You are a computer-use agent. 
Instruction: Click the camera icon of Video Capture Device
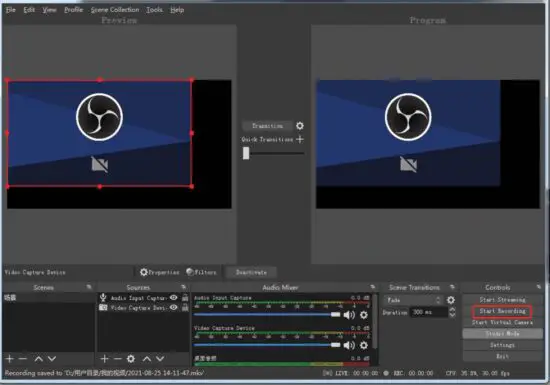click(103, 308)
